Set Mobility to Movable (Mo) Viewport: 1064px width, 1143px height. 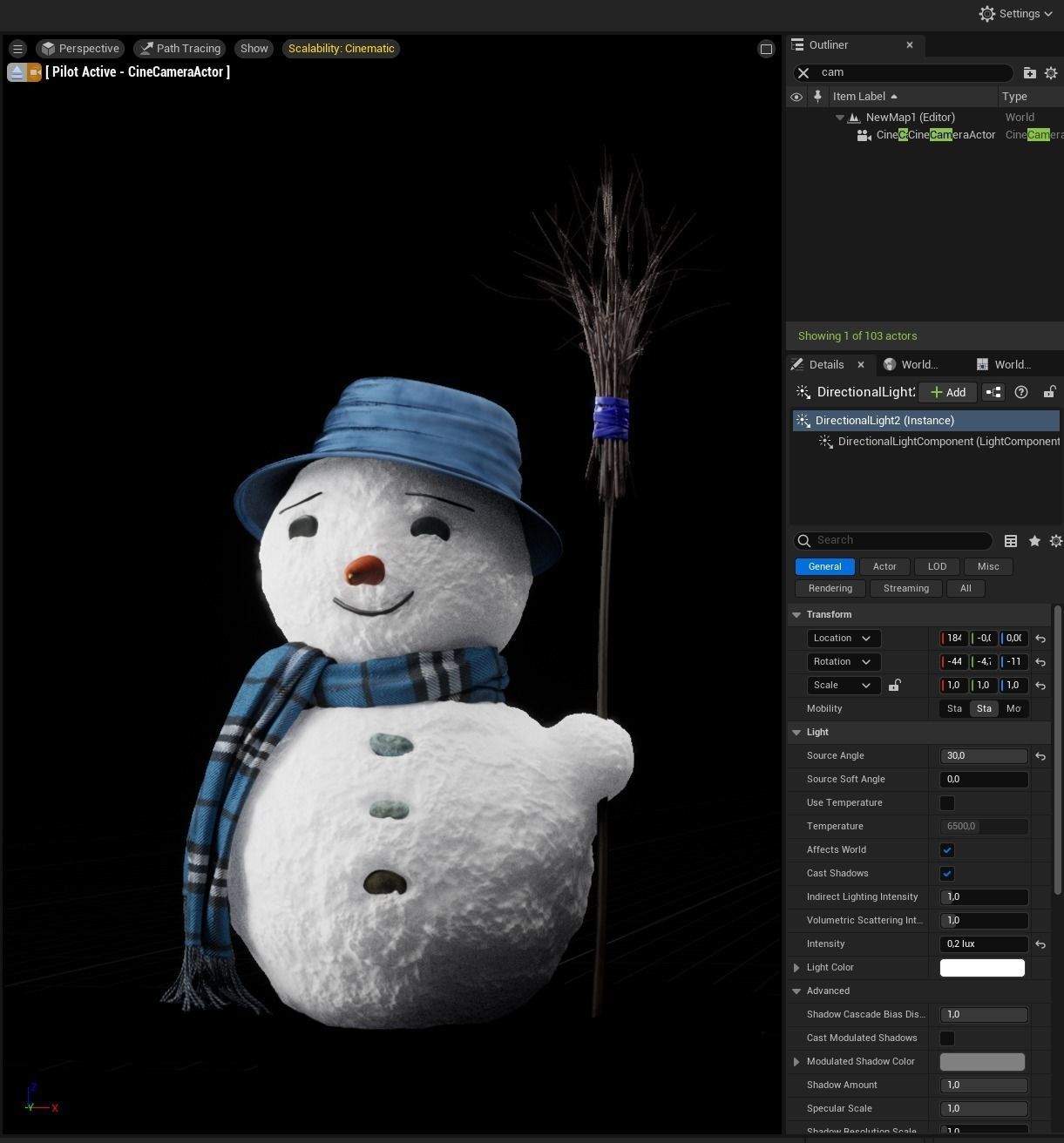click(1013, 709)
